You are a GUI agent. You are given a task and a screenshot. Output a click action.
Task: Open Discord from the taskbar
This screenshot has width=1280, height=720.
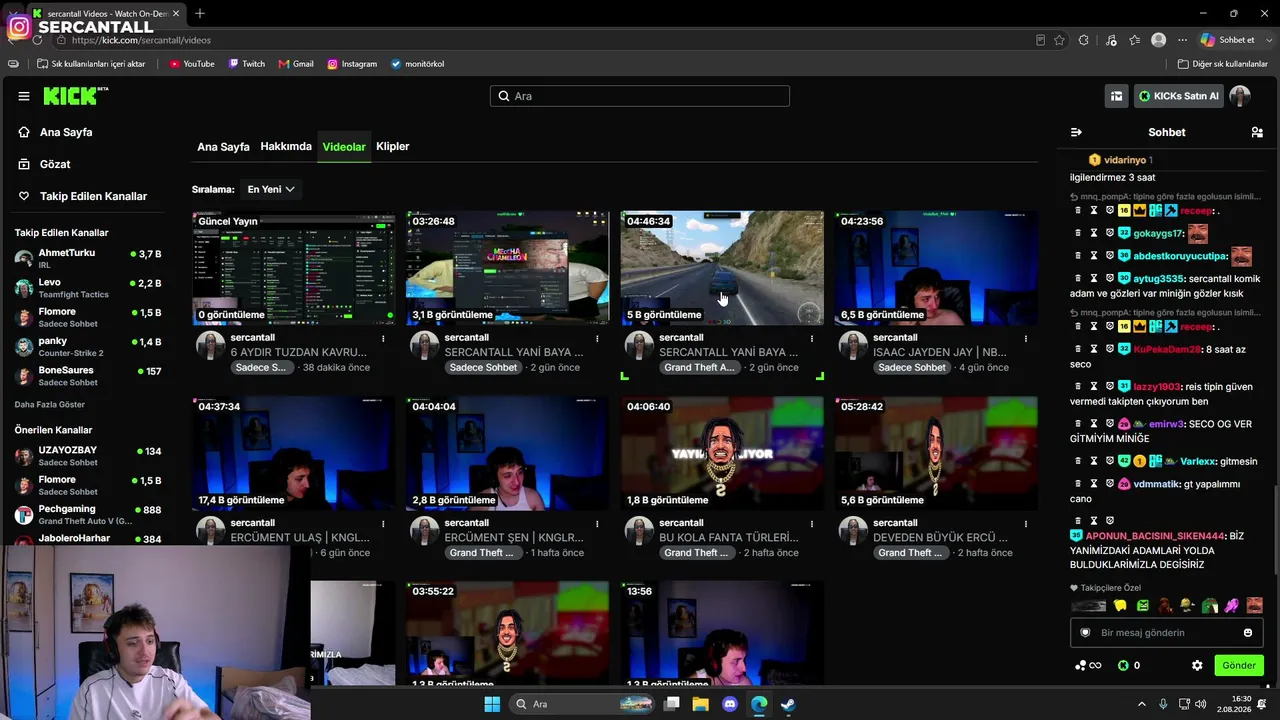(730, 704)
